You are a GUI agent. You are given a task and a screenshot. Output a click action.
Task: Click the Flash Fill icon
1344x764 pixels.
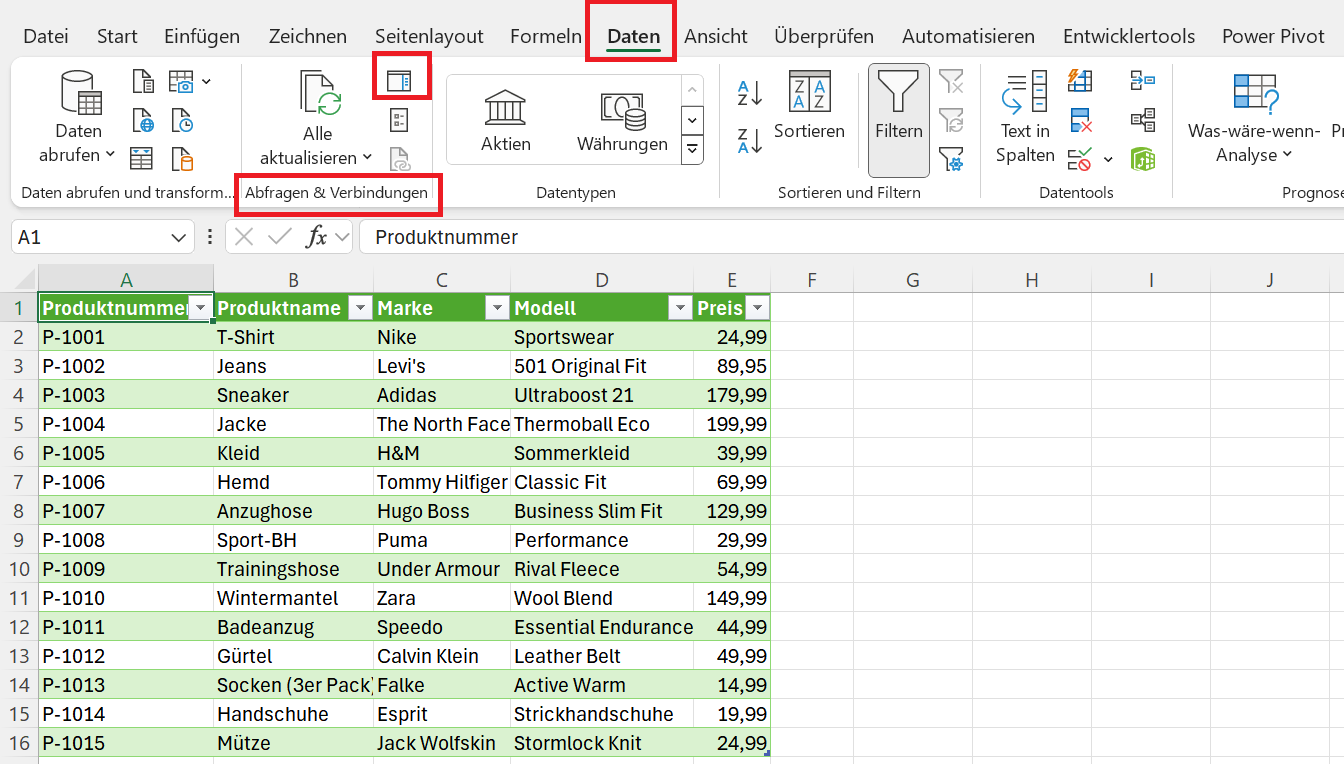[1080, 82]
